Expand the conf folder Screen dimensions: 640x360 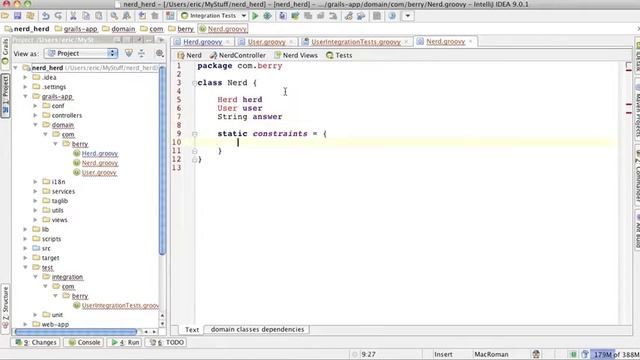[x=36, y=106]
